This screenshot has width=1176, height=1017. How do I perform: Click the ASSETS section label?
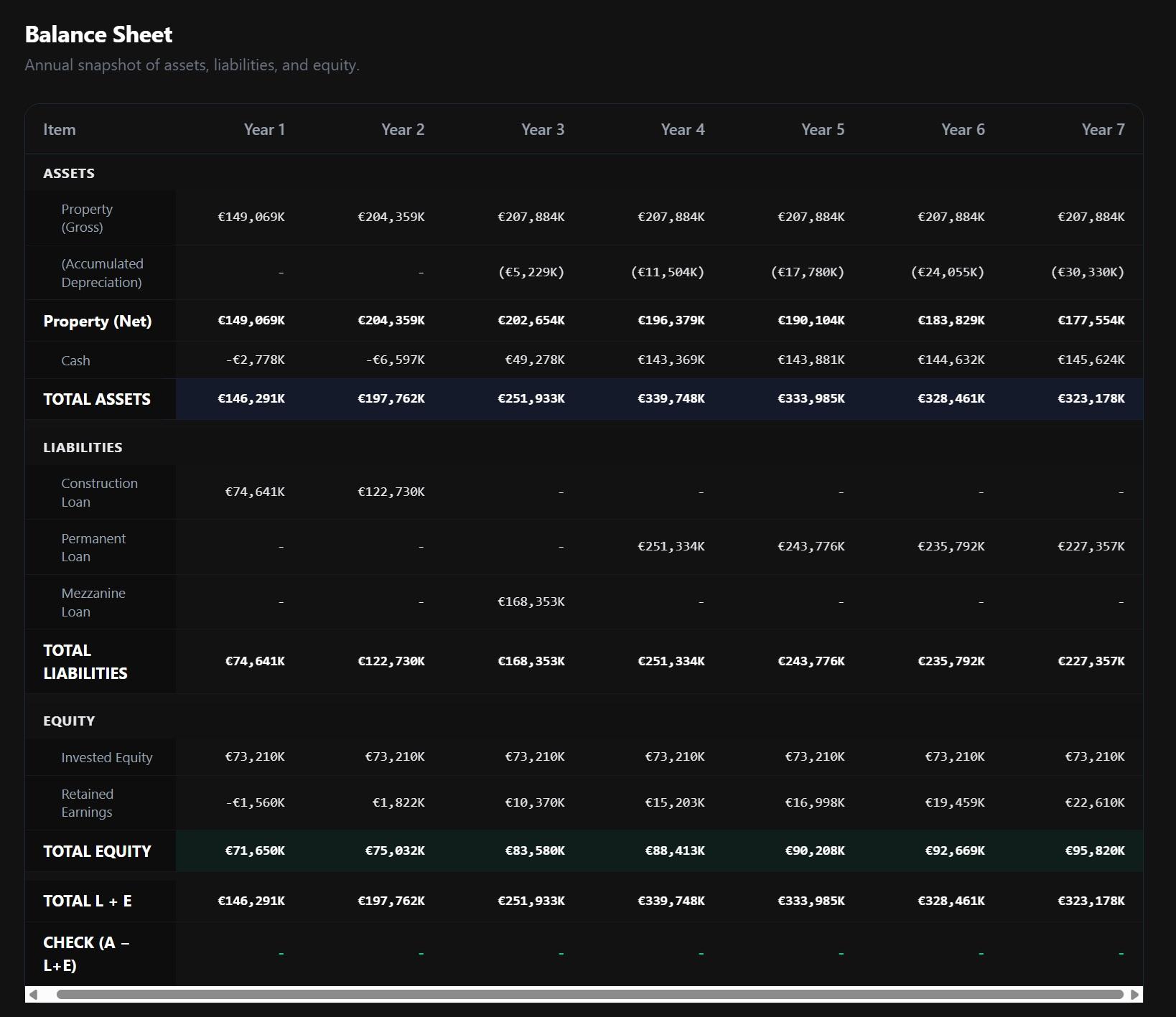[68, 173]
